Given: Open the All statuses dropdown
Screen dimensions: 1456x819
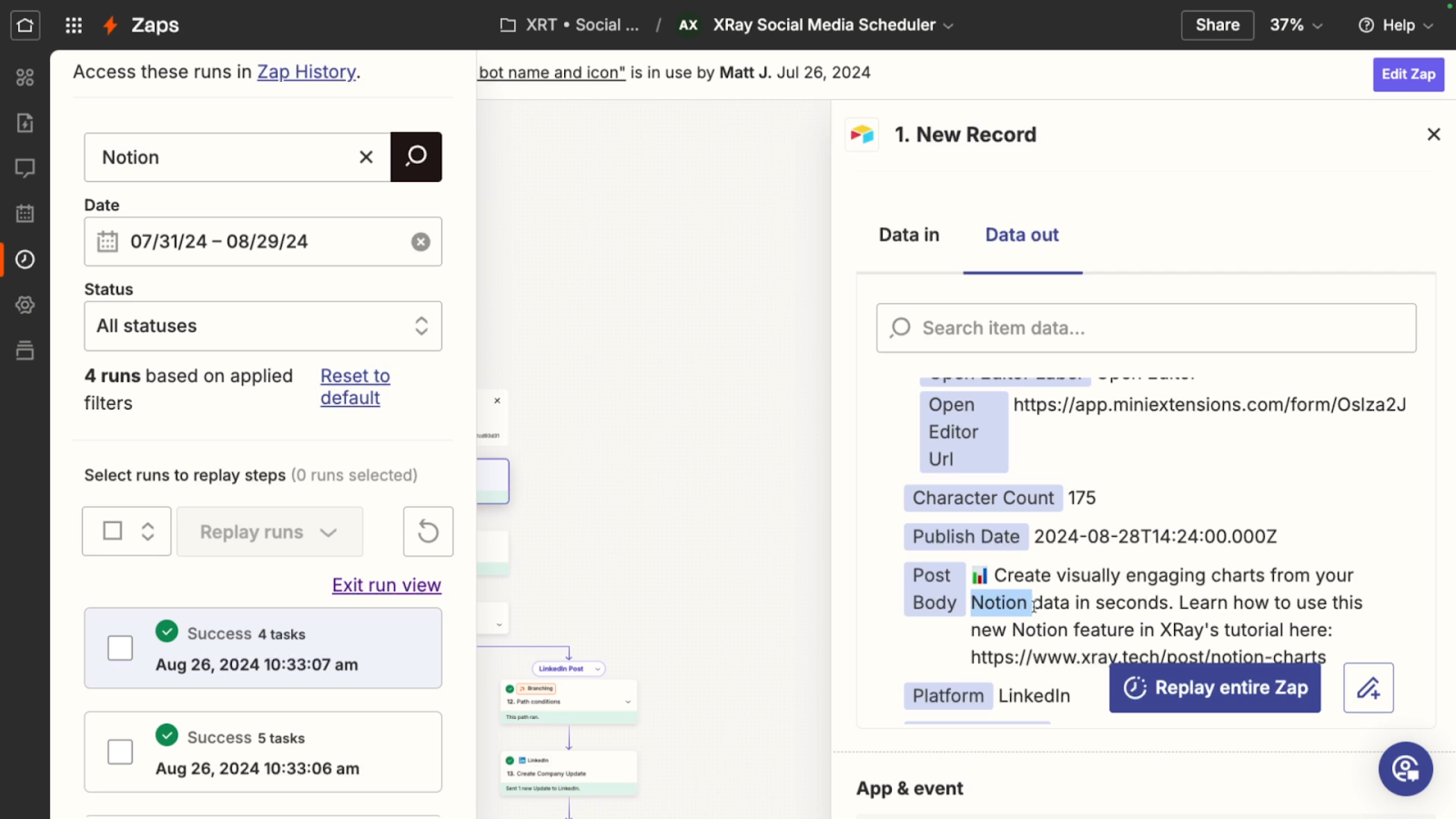Looking at the screenshot, I should [263, 326].
